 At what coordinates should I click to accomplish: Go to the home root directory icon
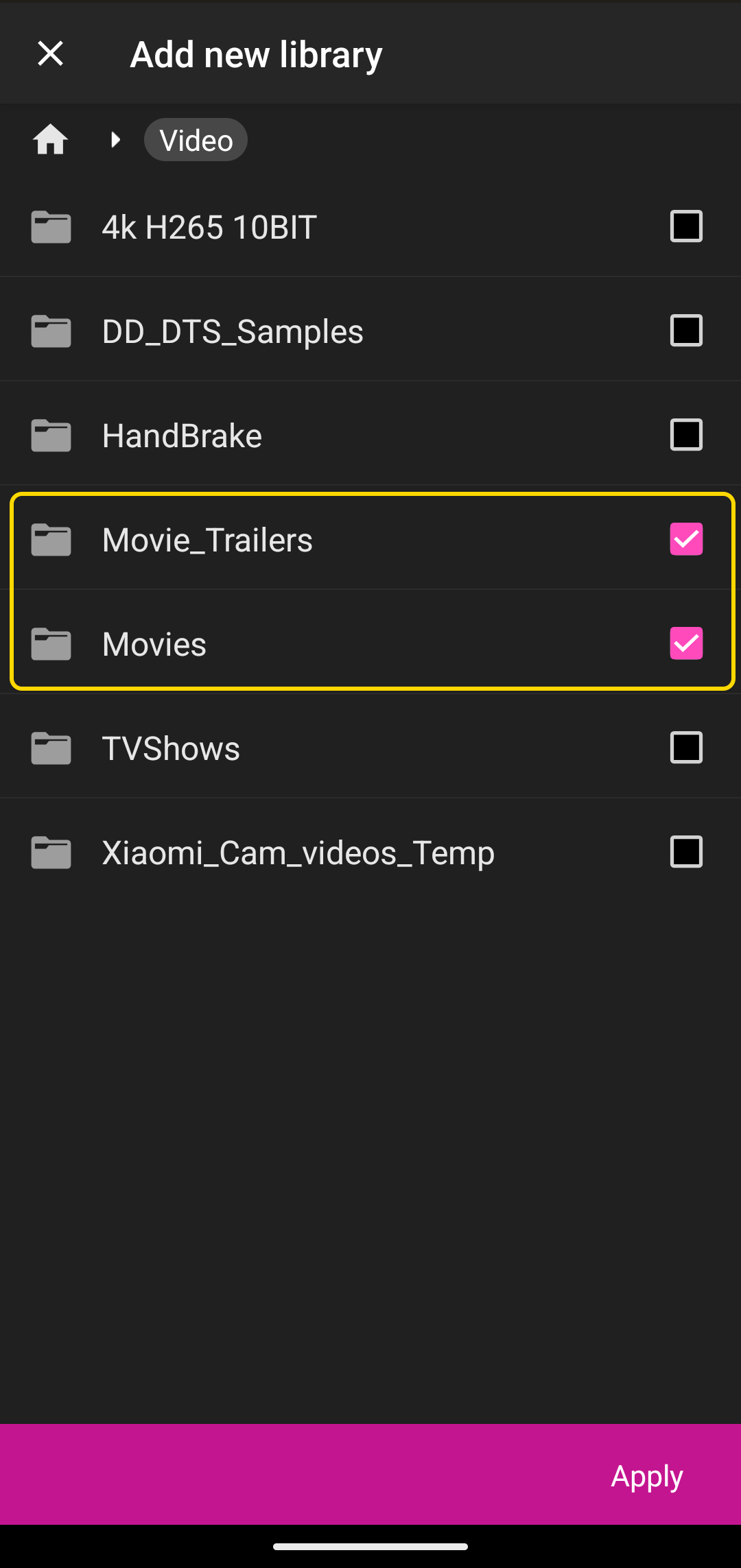point(50,140)
